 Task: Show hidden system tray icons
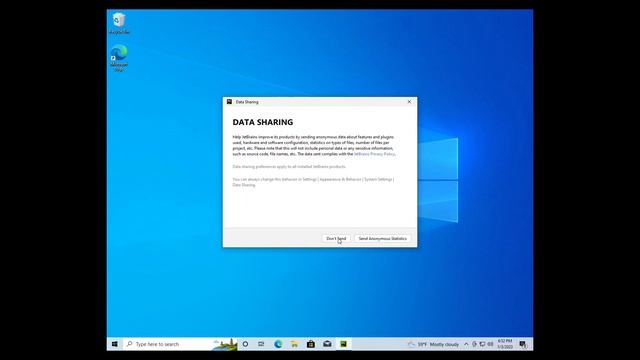(466, 344)
